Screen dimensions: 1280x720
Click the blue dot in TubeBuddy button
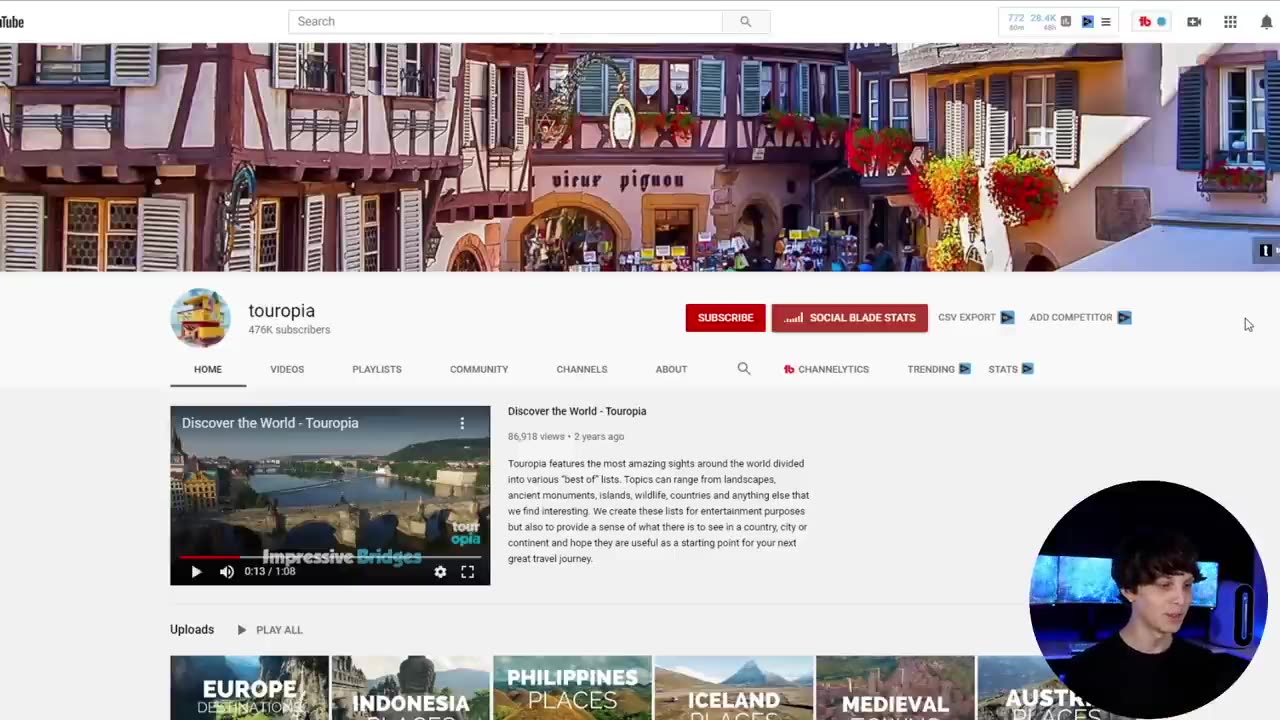point(1161,22)
